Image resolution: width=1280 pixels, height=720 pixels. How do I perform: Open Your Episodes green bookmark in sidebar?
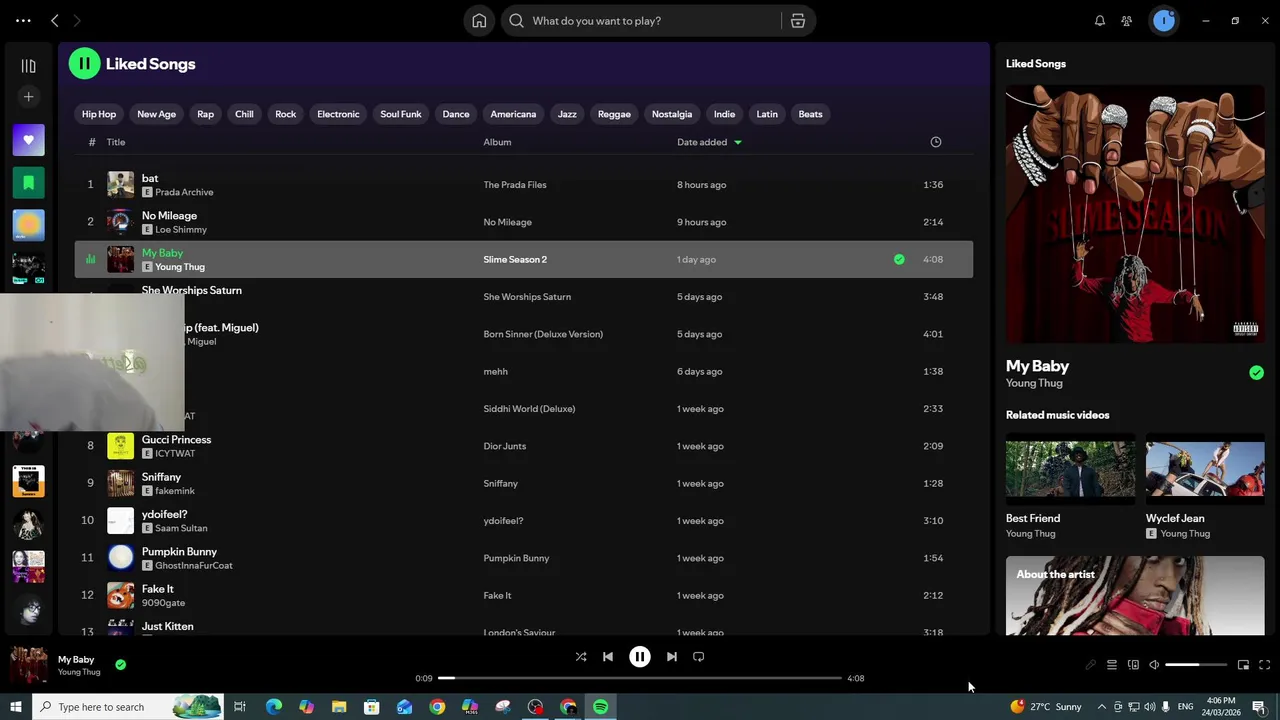click(x=28, y=183)
